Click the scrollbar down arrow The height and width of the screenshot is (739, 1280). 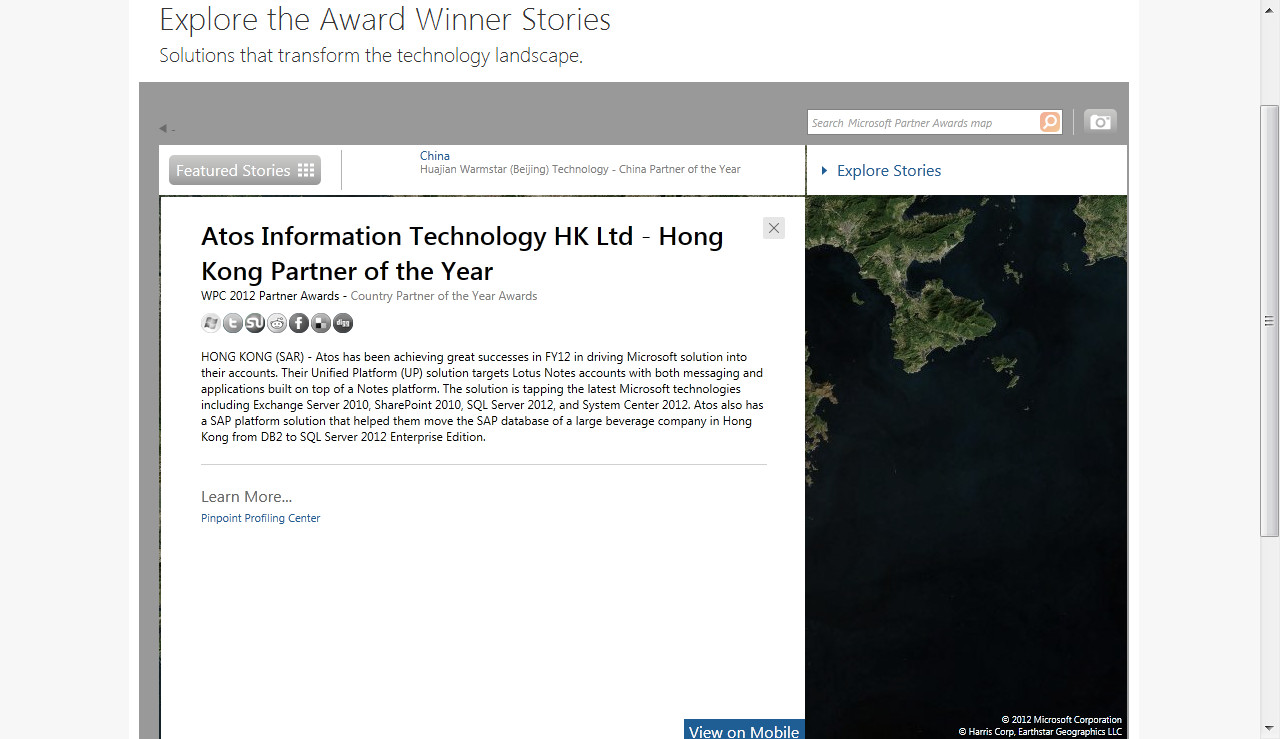pyautogui.click(x=1270, y=729)
